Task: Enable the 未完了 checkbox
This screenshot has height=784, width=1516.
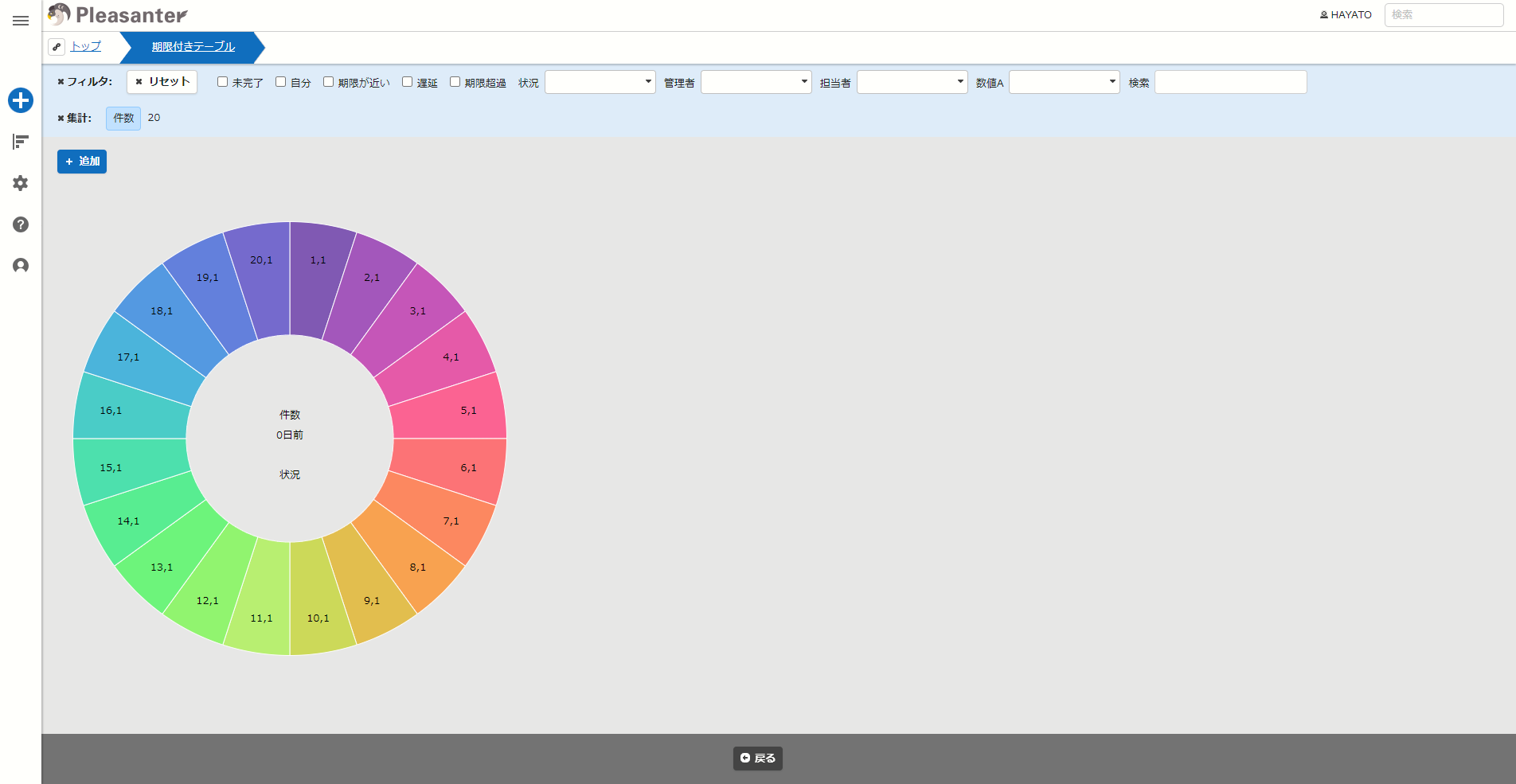Action: coord(223,82)
